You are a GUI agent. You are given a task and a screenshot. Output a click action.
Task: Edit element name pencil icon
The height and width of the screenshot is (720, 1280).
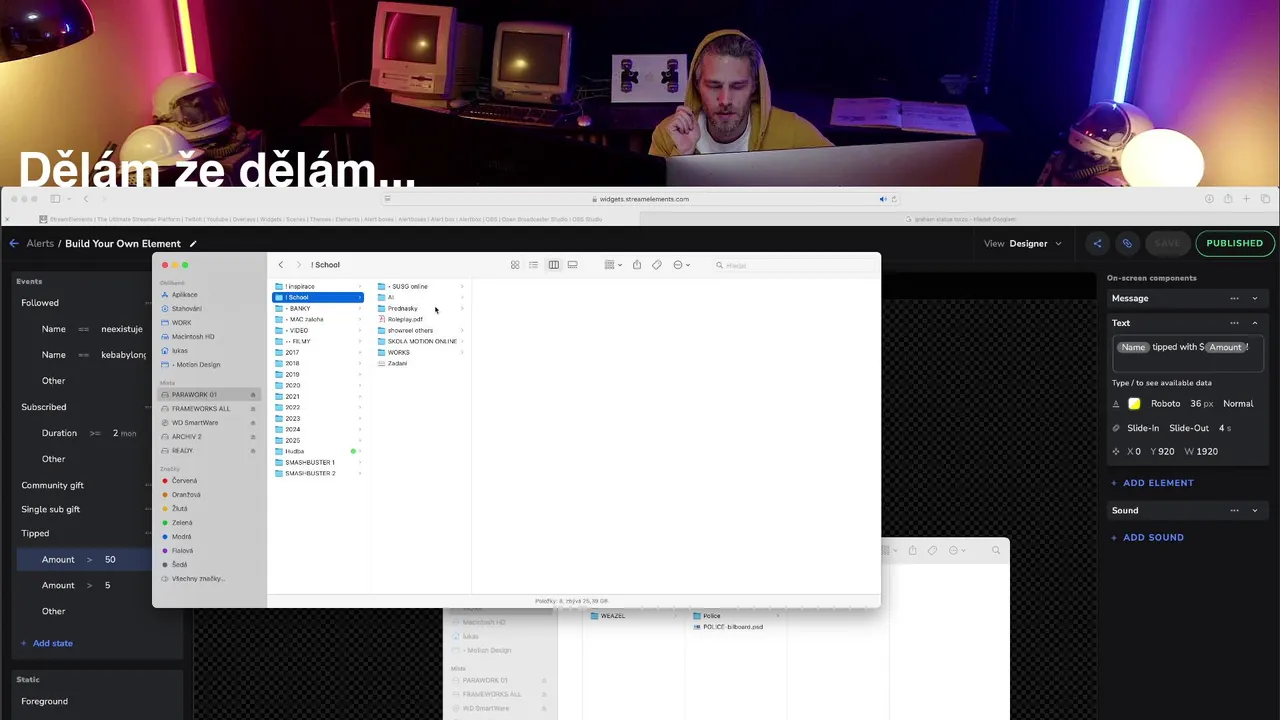tap(193, 243)
